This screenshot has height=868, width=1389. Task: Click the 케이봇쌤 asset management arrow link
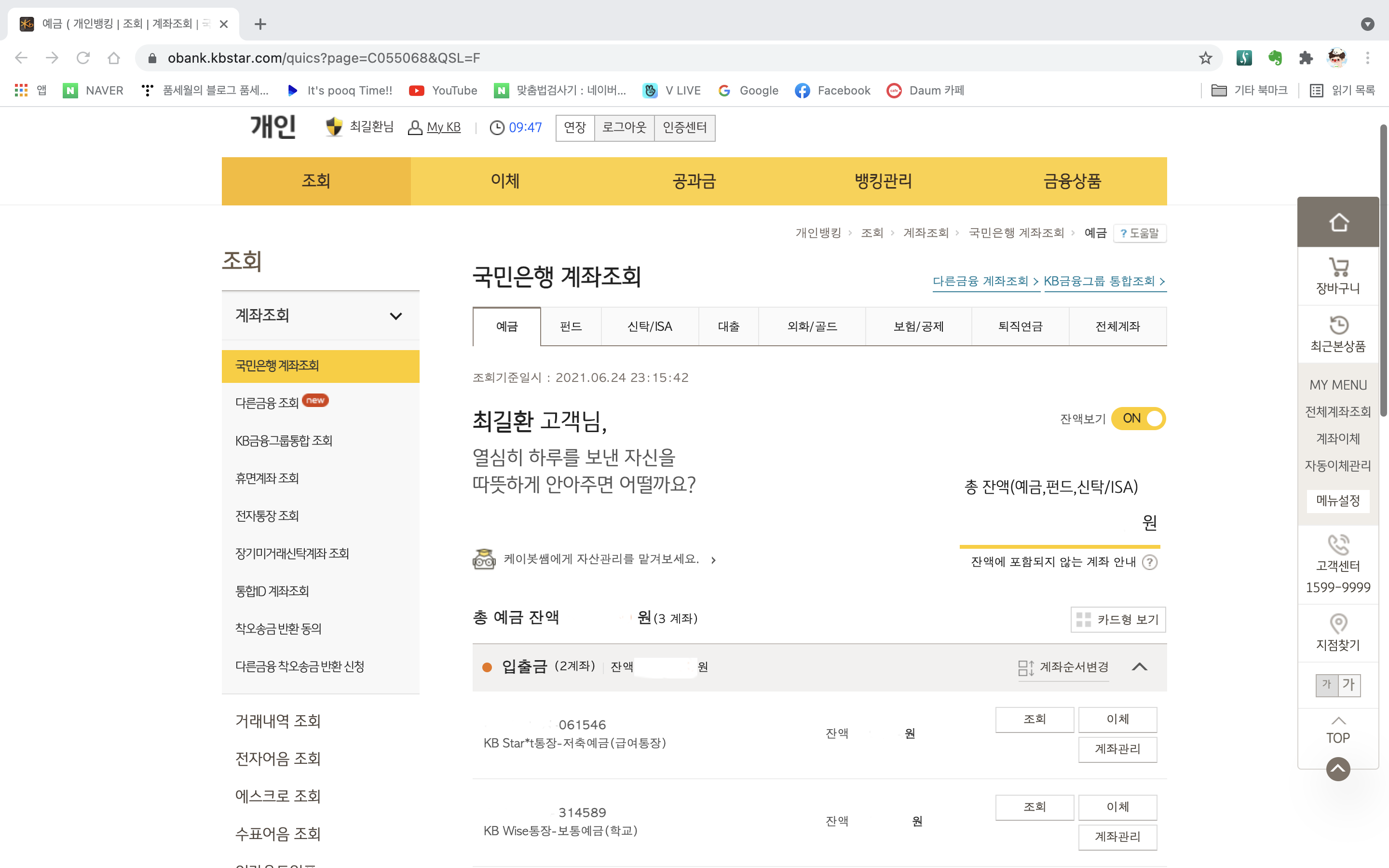(713, 560)
